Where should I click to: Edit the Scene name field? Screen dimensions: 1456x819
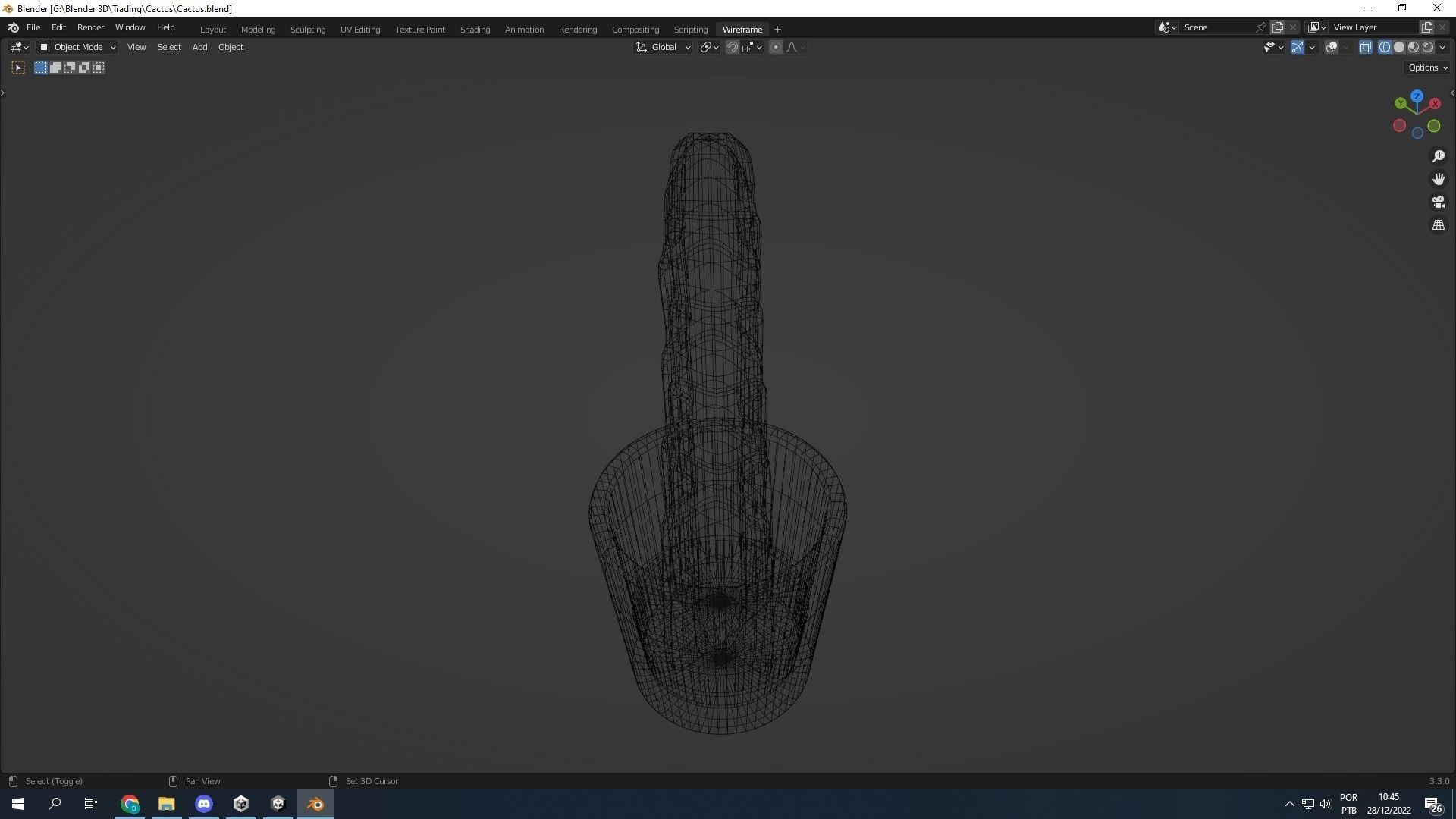click(1218, 27)
